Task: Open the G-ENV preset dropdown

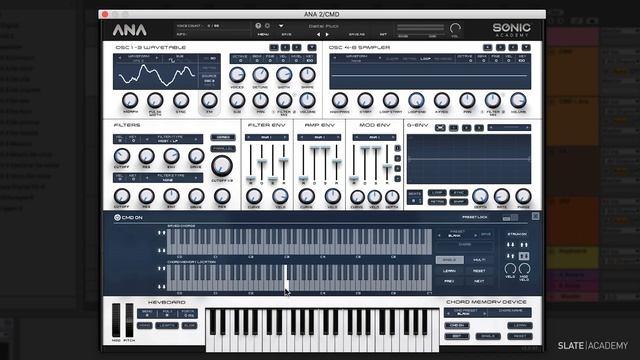Action: [x=509, y=128]
